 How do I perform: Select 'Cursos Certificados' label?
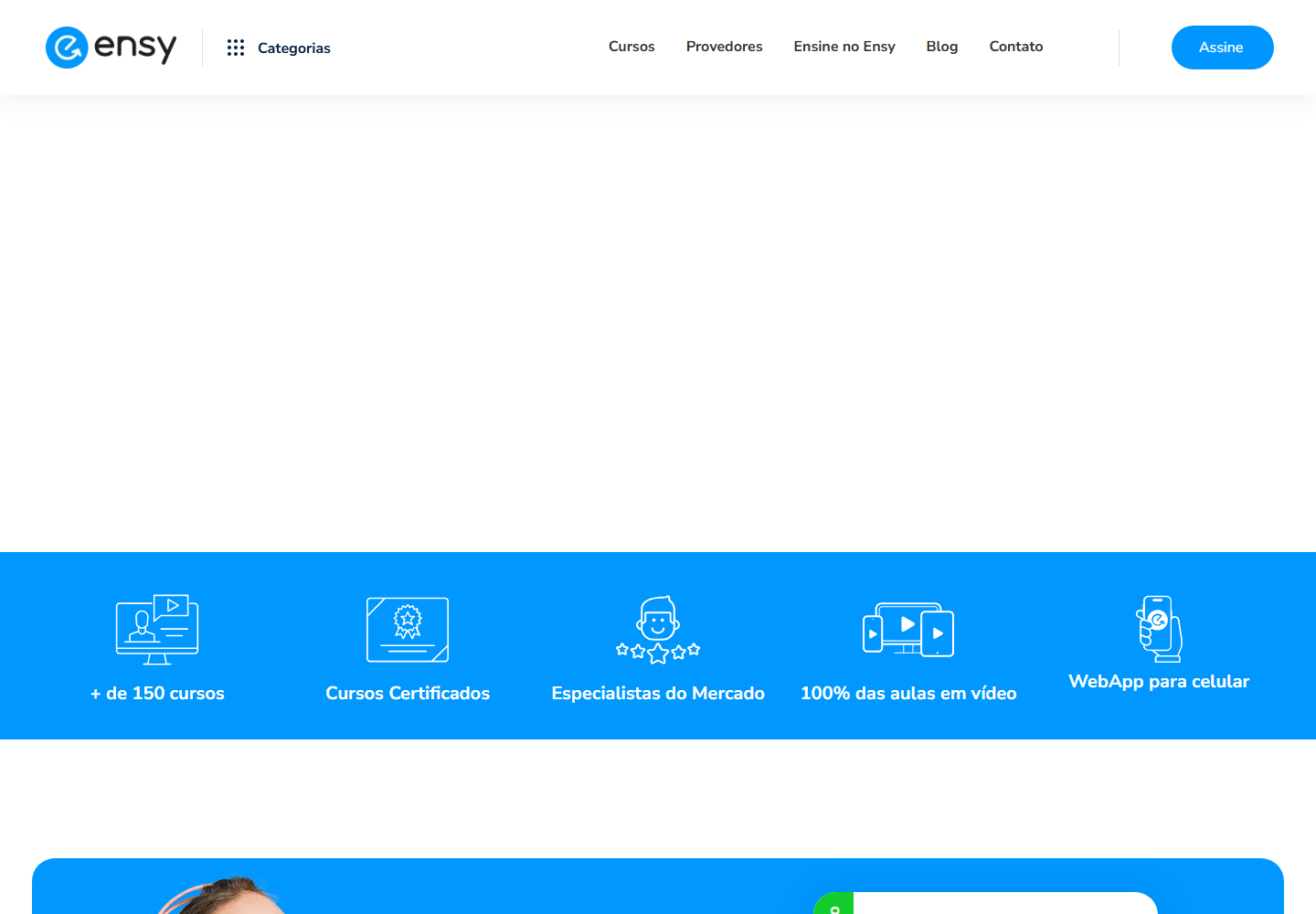point(408,694)
